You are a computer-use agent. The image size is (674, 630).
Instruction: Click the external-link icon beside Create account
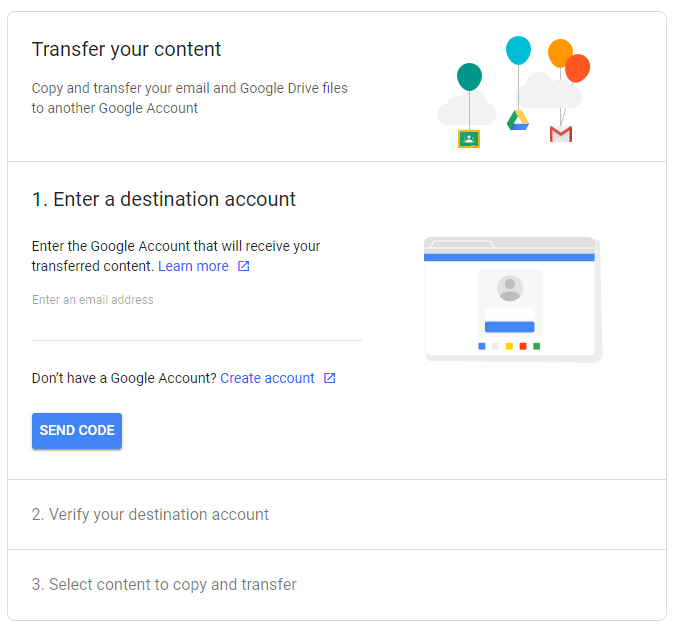[329, 378]
